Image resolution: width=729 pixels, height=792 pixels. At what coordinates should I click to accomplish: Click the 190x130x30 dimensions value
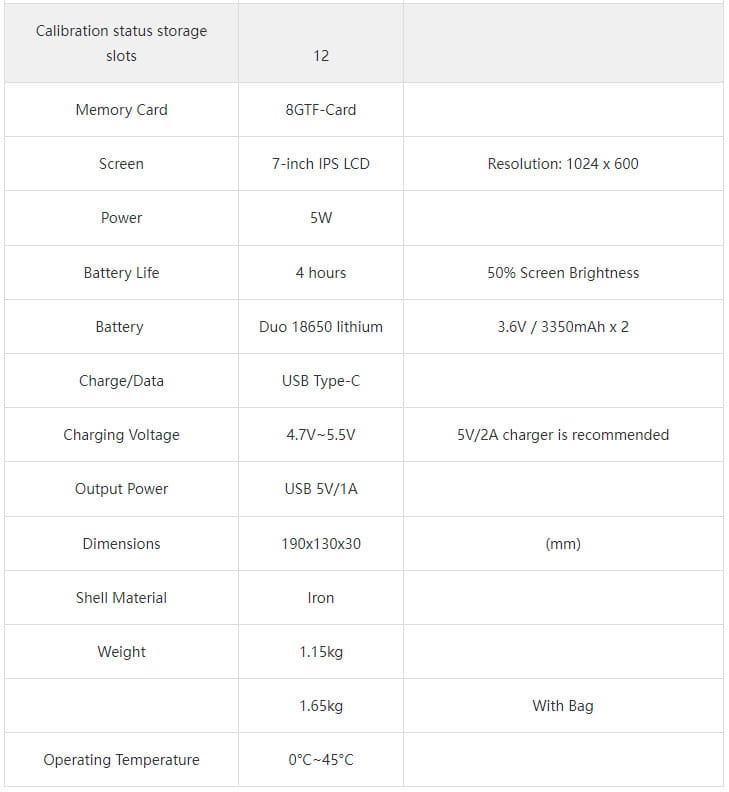point(320,544)
